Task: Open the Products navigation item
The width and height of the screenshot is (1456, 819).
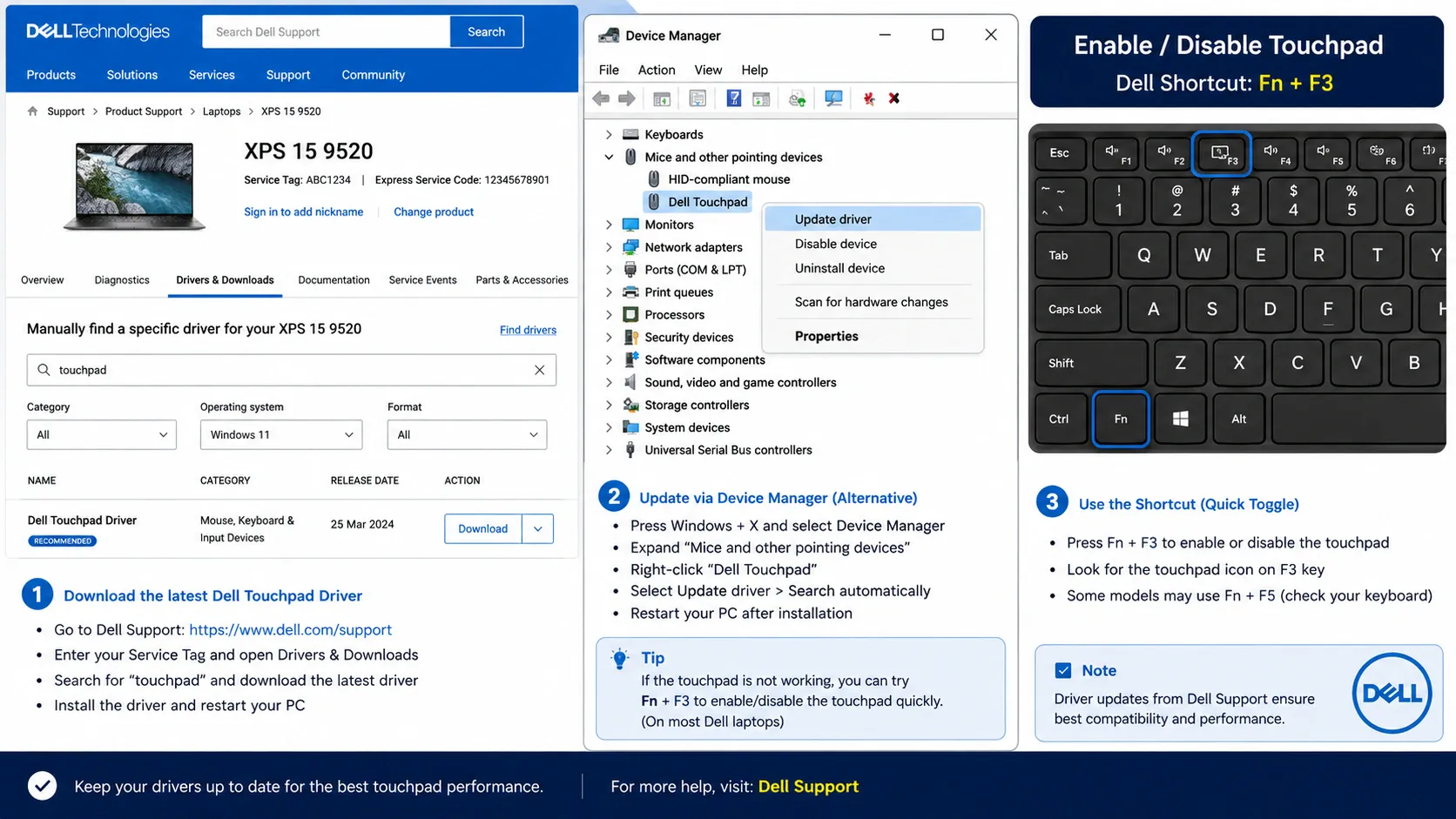Action: (x=51, y=75)
